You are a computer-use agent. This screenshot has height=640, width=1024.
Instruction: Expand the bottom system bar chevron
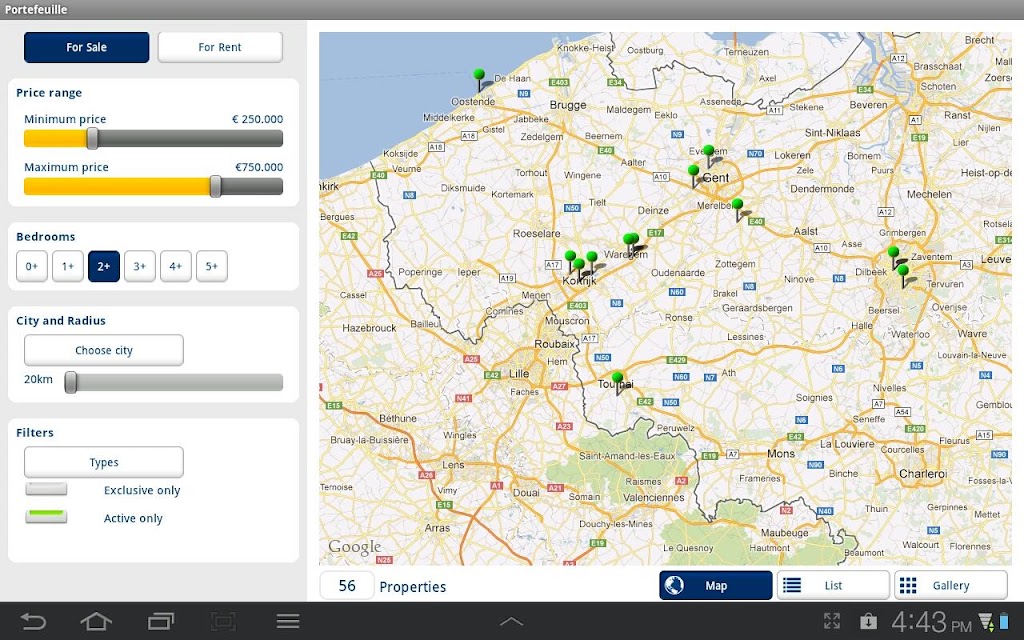pos(511,622)
